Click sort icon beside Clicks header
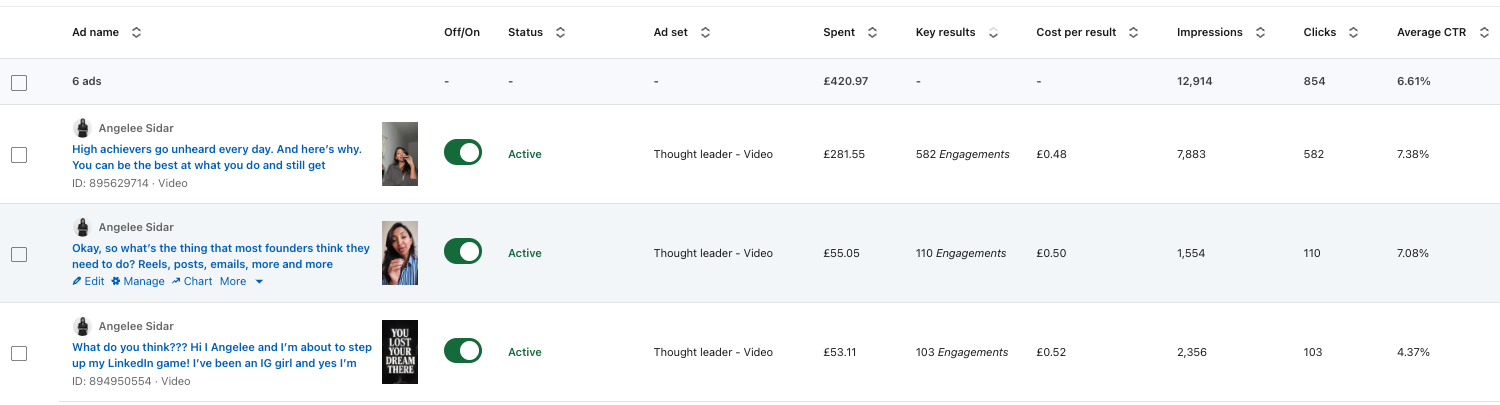The width and height of the screenshot is (1500, 405). tap(1353, 32)
